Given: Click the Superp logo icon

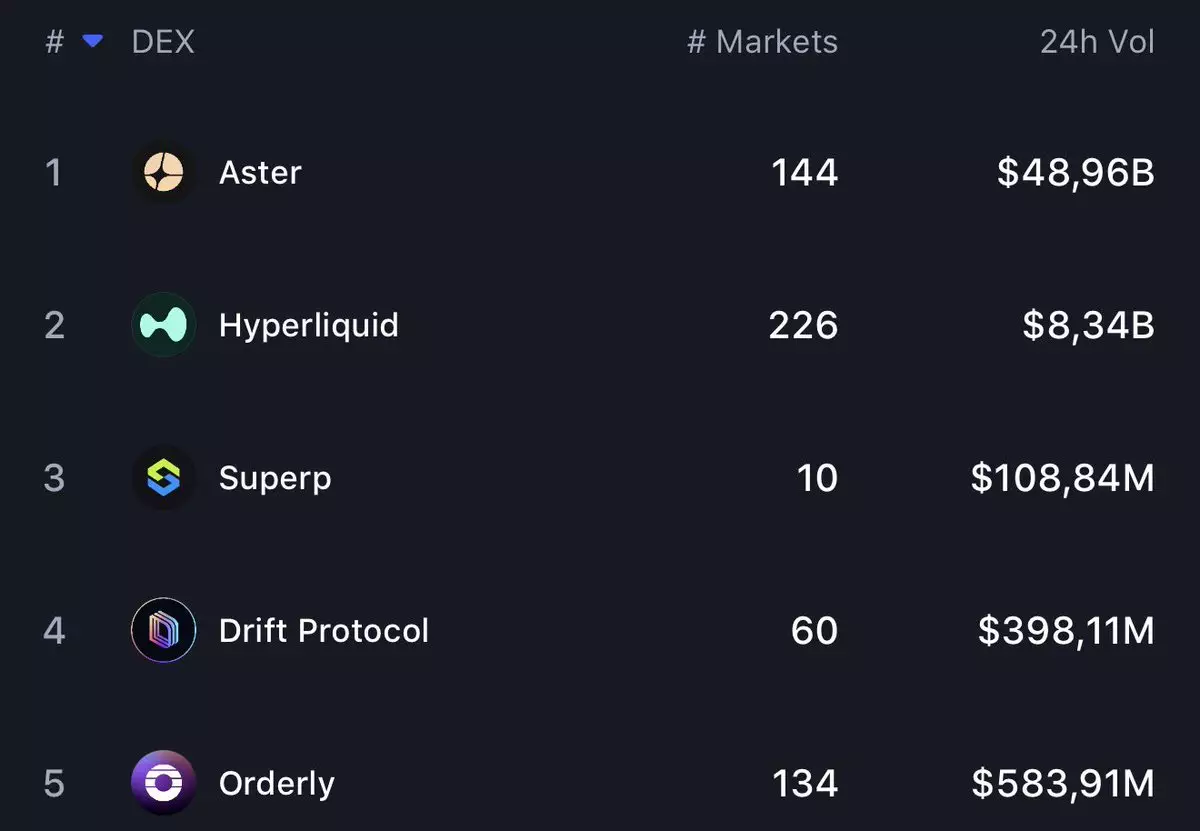Looking at the screenshot, I should [x=163, y=478].
